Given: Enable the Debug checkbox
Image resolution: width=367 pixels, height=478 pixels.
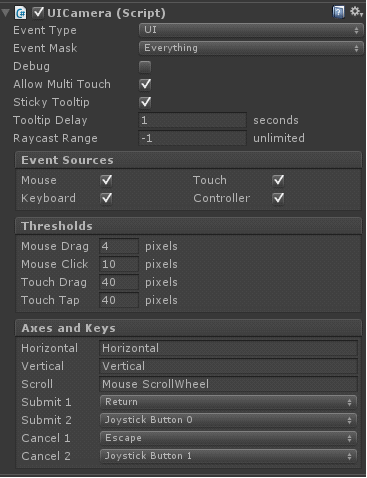Looking at the screenshot, I should pyautogui.click(x=145, y=66).
